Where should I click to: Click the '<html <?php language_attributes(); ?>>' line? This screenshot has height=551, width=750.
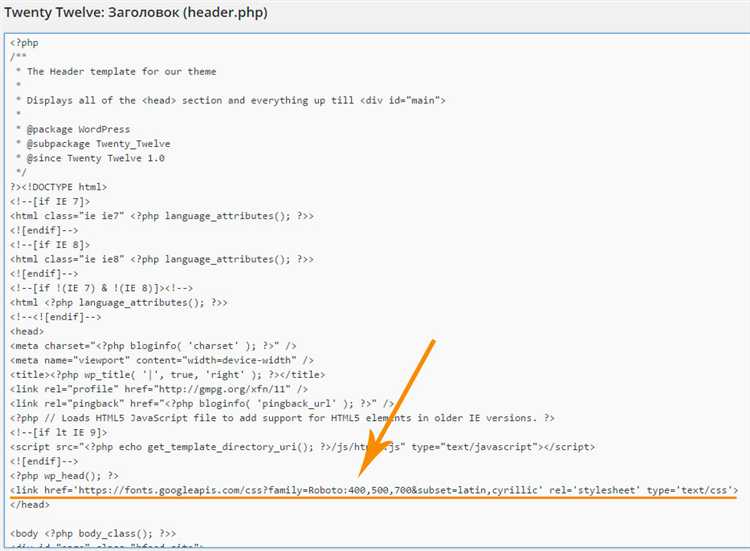coord(119,303)
